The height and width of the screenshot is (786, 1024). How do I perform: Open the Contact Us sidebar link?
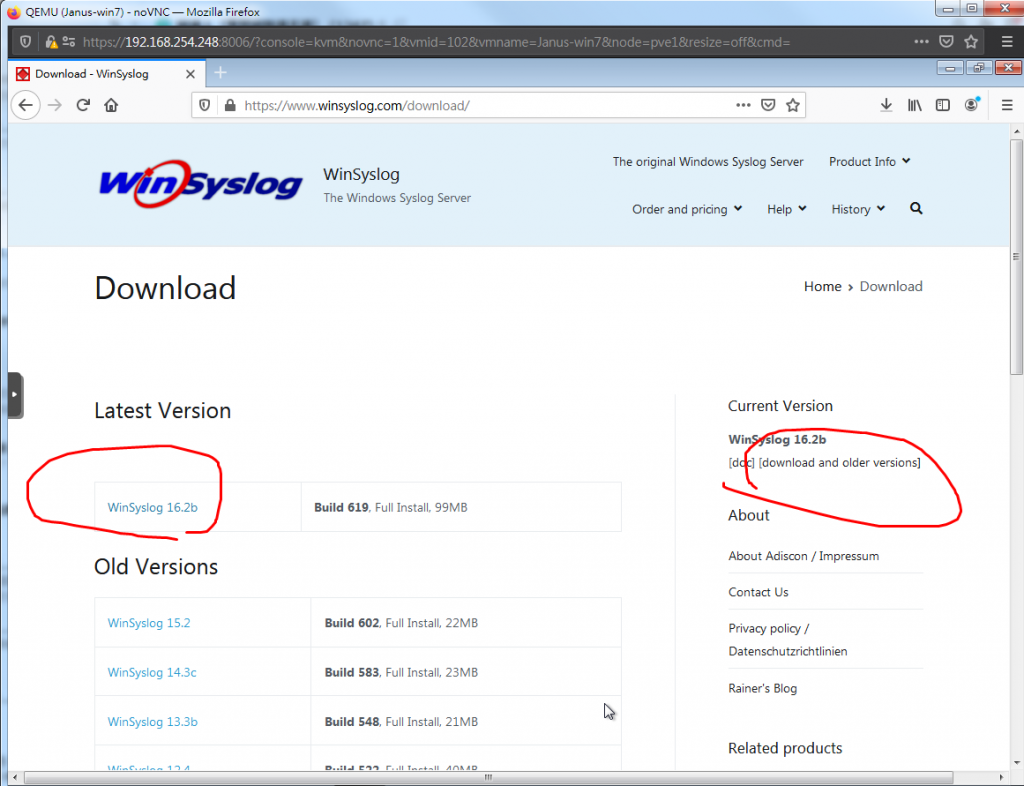pyautogui.click(x=758, y=592)
